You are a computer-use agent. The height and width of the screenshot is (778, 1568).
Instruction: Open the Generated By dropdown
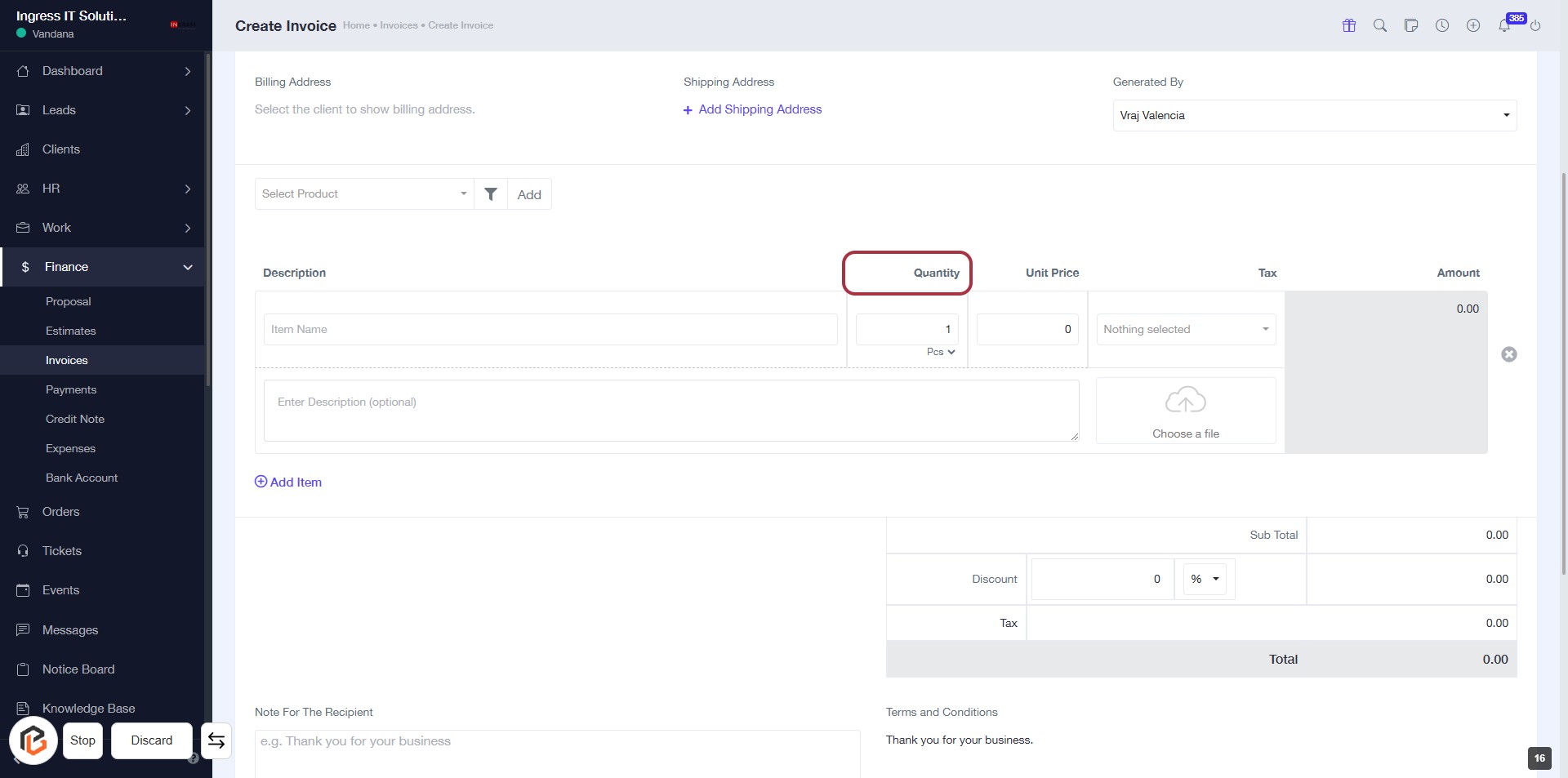coord(1314,116)
